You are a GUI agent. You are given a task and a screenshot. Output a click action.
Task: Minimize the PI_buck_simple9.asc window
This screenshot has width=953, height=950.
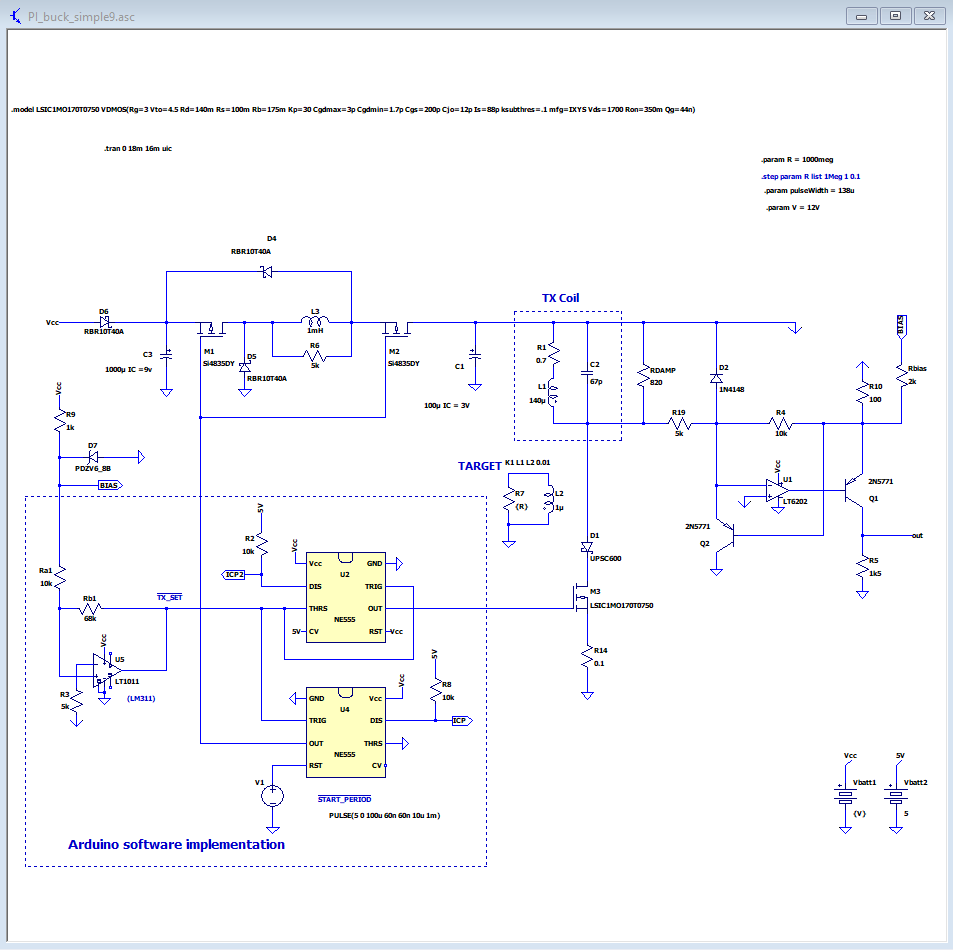point(861,16)
